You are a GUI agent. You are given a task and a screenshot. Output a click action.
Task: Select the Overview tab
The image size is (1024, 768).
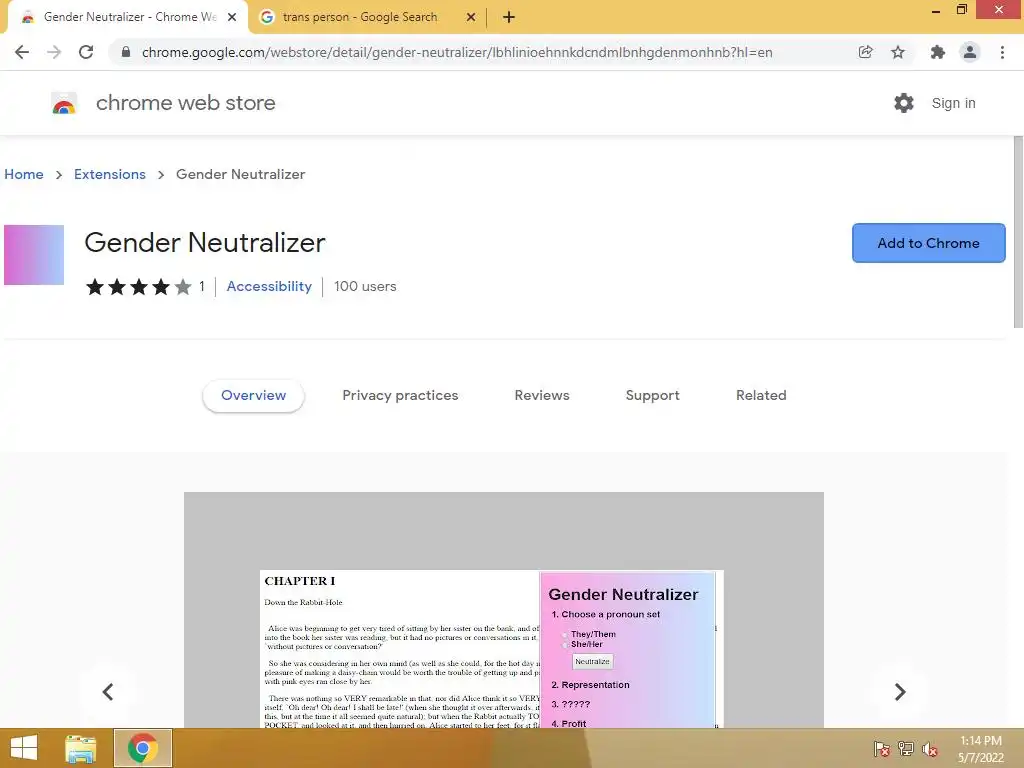coord(253,395)
